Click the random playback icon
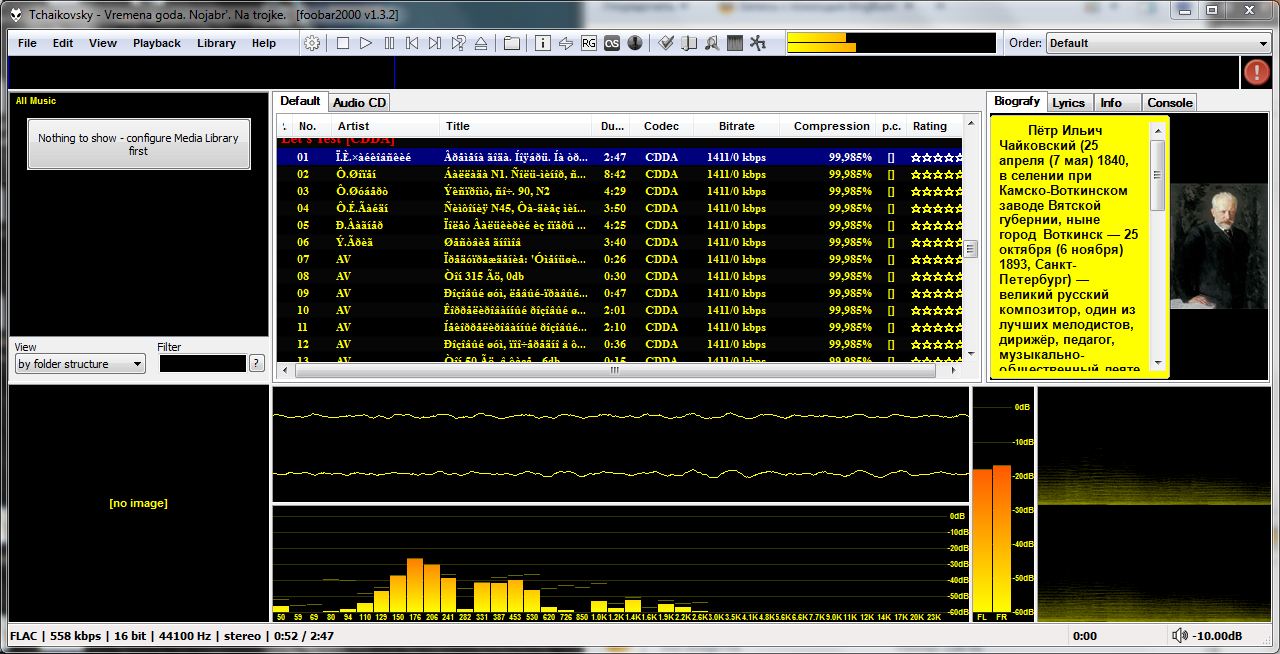This screenshot has width=1280, height=654. tap(458, 43)
